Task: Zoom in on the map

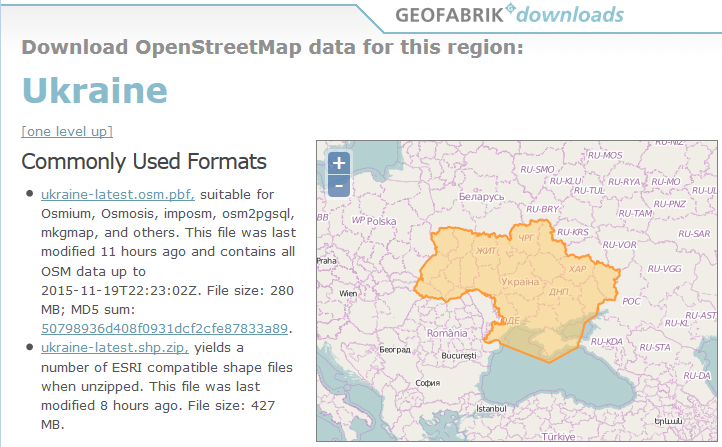Action: (x=339, y=164)
